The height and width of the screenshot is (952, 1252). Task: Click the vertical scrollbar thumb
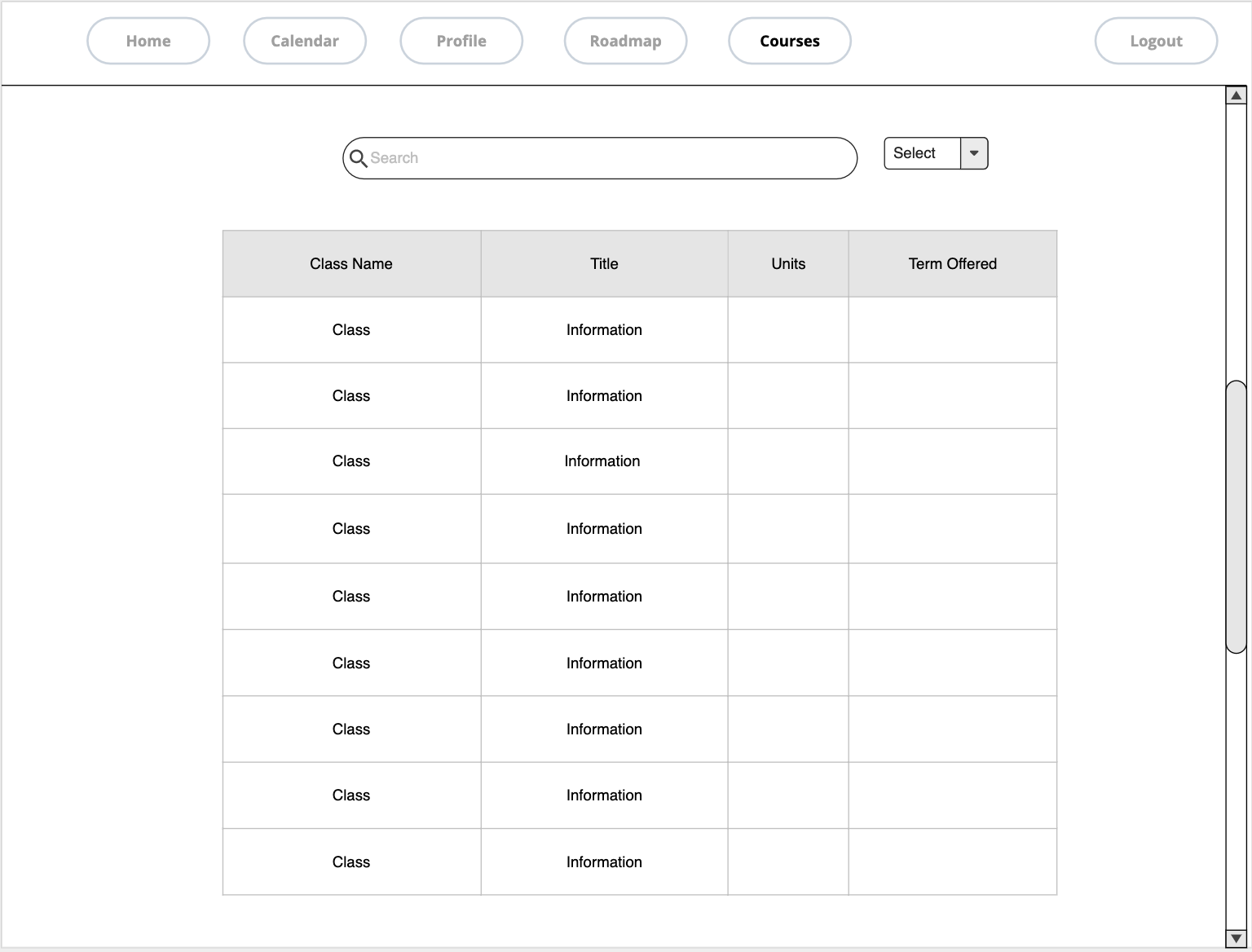coord(1237,517)
